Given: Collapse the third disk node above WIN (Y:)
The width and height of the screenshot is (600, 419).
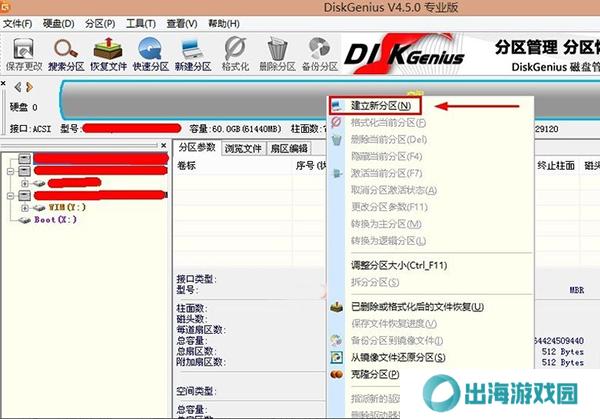Looking at the screenshot, I should pos(10,196).
